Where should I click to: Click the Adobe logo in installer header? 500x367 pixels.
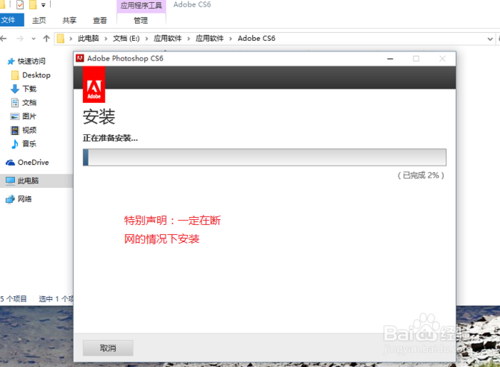[x=94, y=84]
